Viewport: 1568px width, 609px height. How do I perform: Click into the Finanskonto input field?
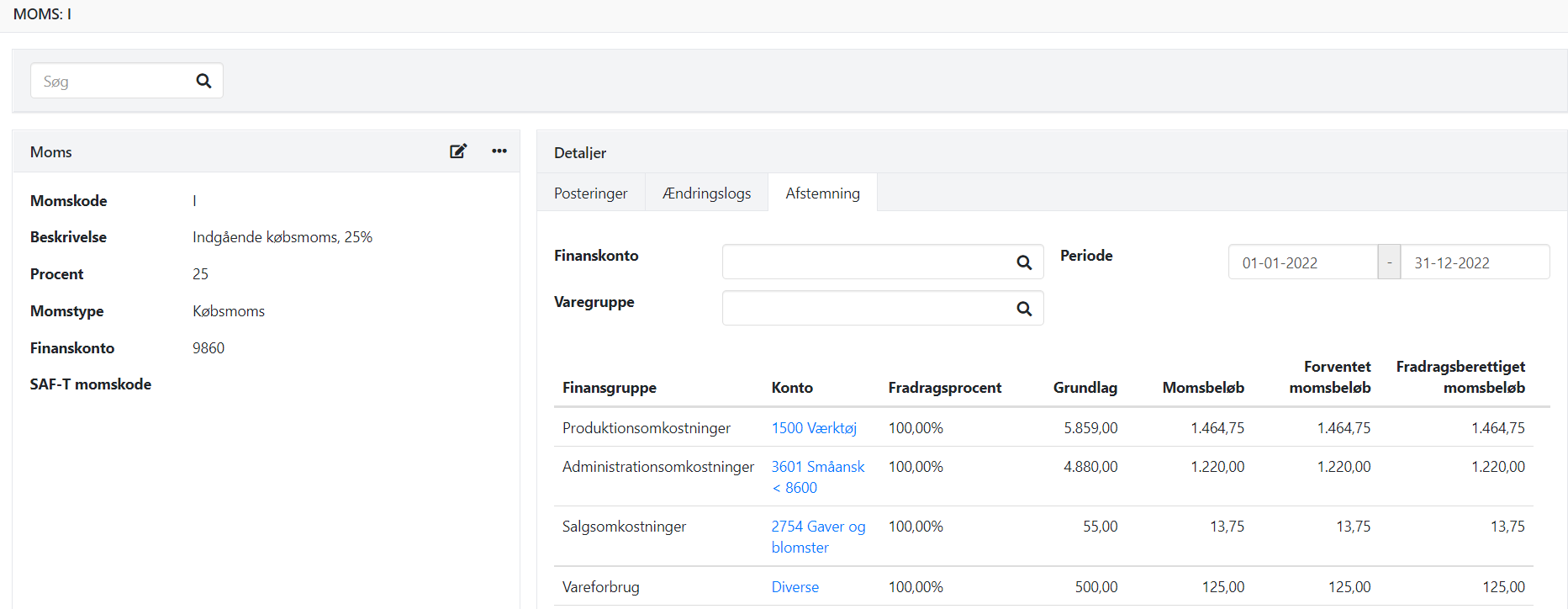click(x=866, y=262)
